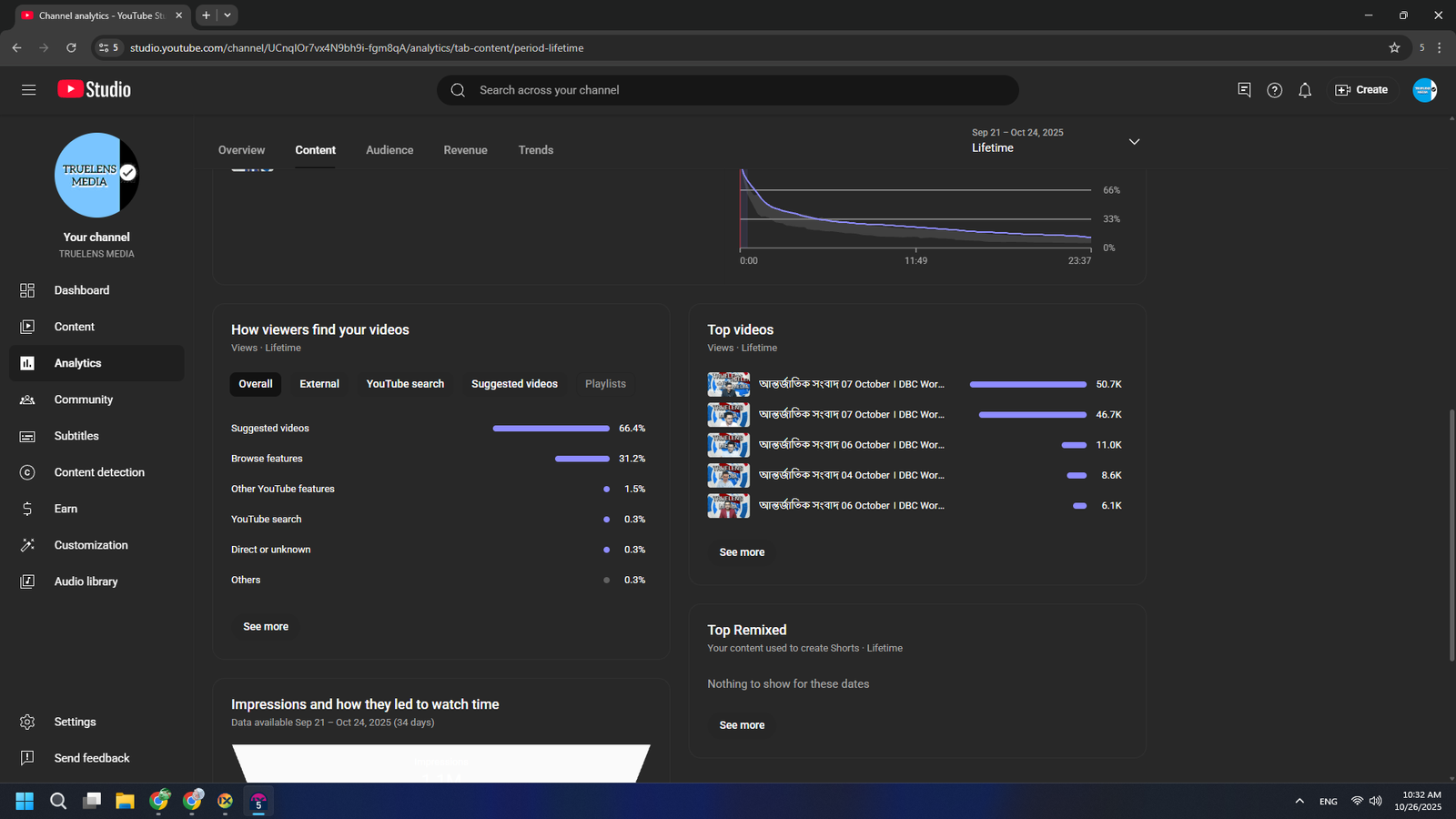Select the Suggested videos filter chip
This screenshot has height=819, width=1456.
514,384
